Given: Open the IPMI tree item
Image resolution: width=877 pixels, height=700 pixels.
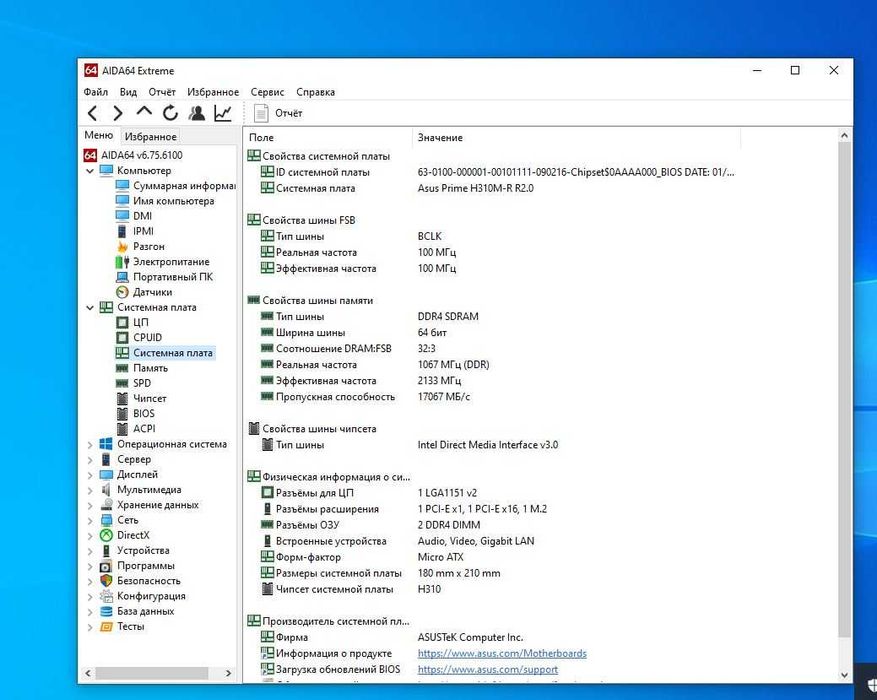Looking at the screenshot, I should point(135,231).
